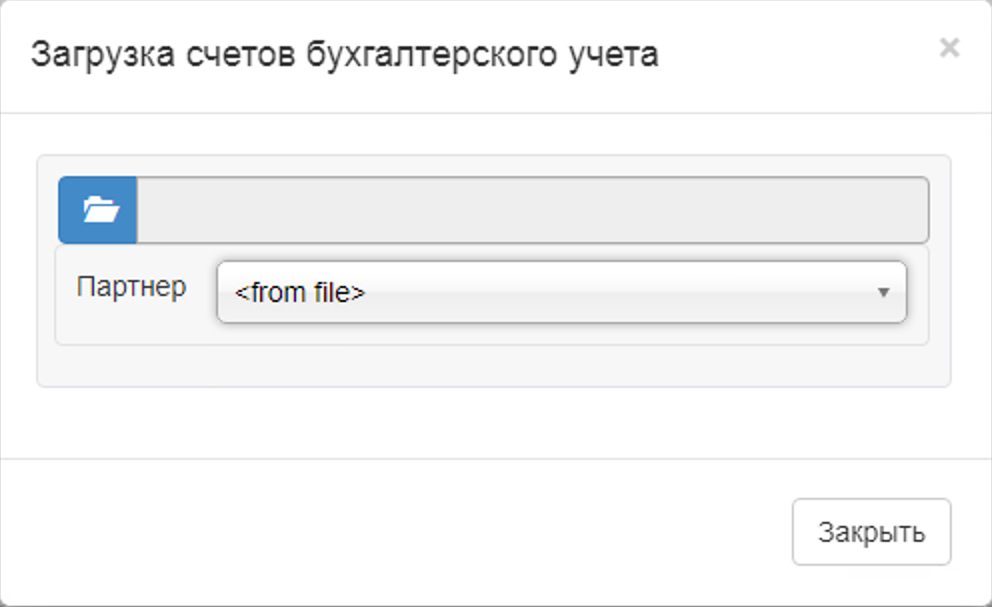Open file chooser with the folder button
Viewport: 992px width, 607px height.
(x=98, y=210)
